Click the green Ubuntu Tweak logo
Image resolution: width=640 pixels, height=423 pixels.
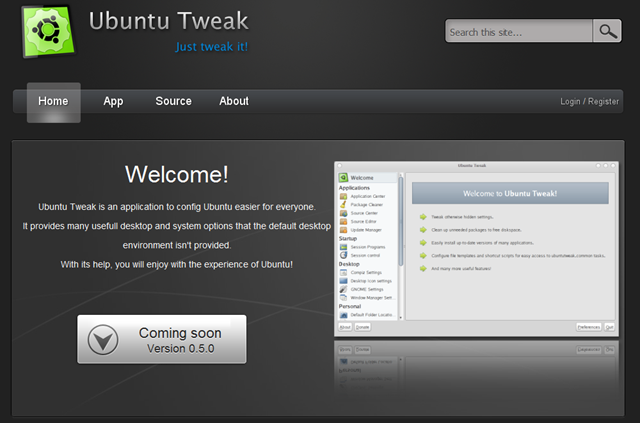coord(48,31)
